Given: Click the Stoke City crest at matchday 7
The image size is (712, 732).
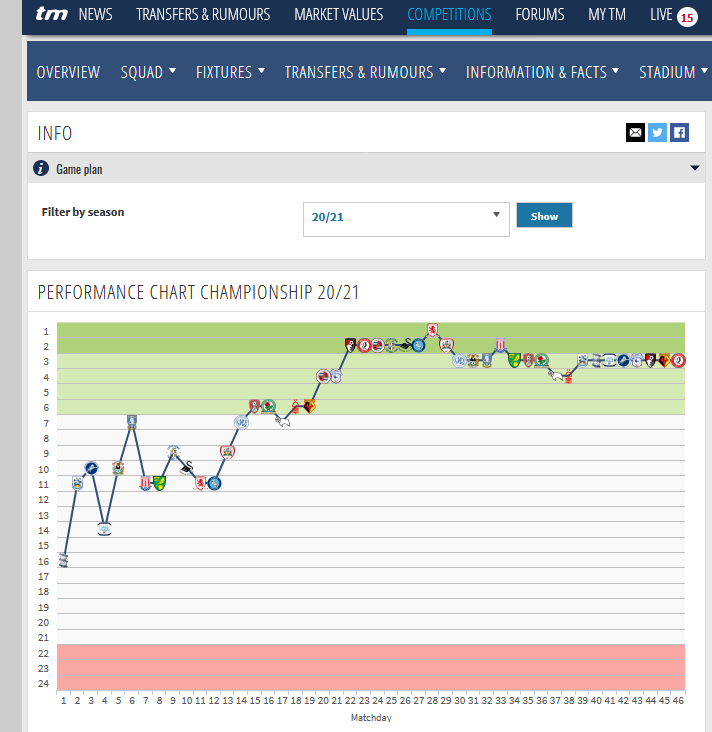Looking at the screenshot, I should click(146, 483).
